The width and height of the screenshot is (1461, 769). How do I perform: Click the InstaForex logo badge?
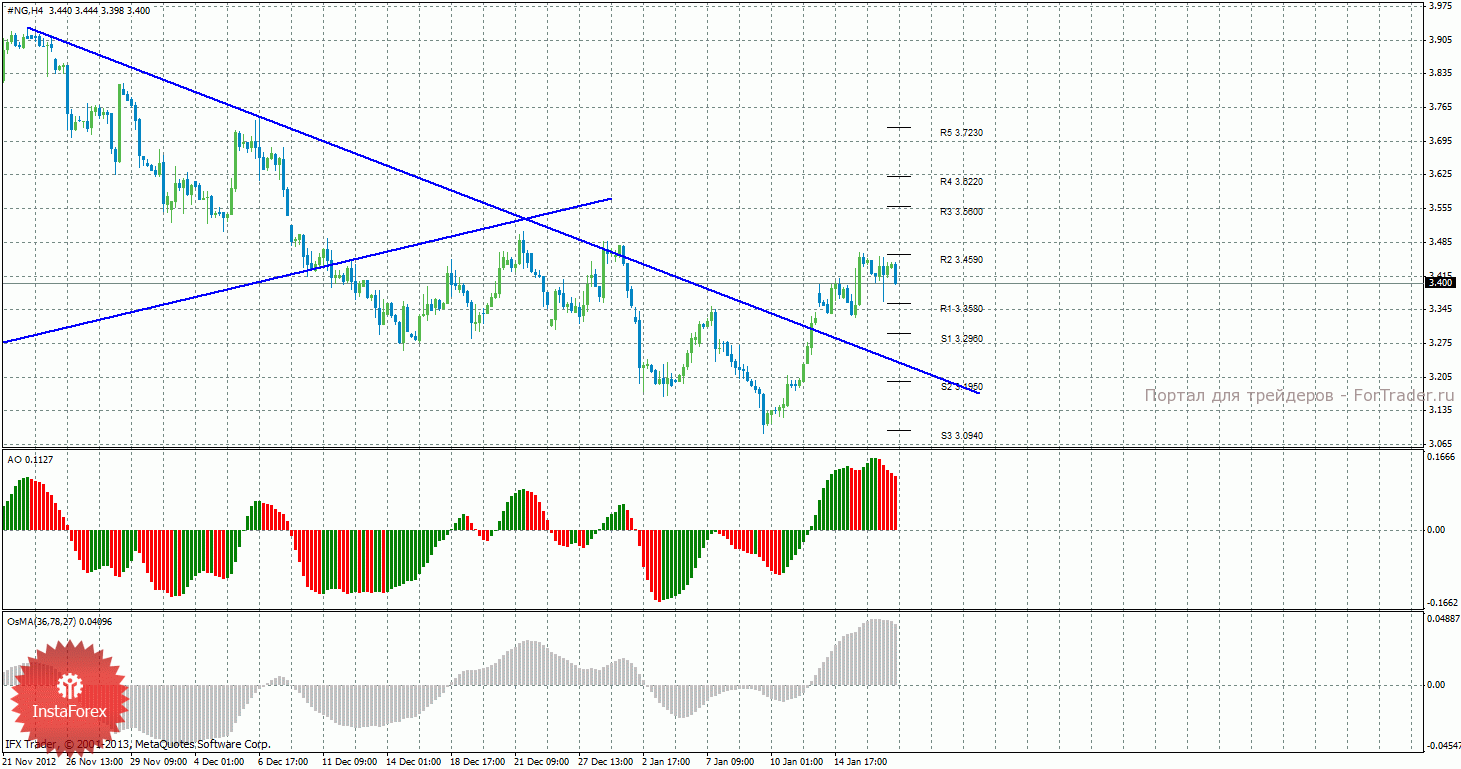68,698
